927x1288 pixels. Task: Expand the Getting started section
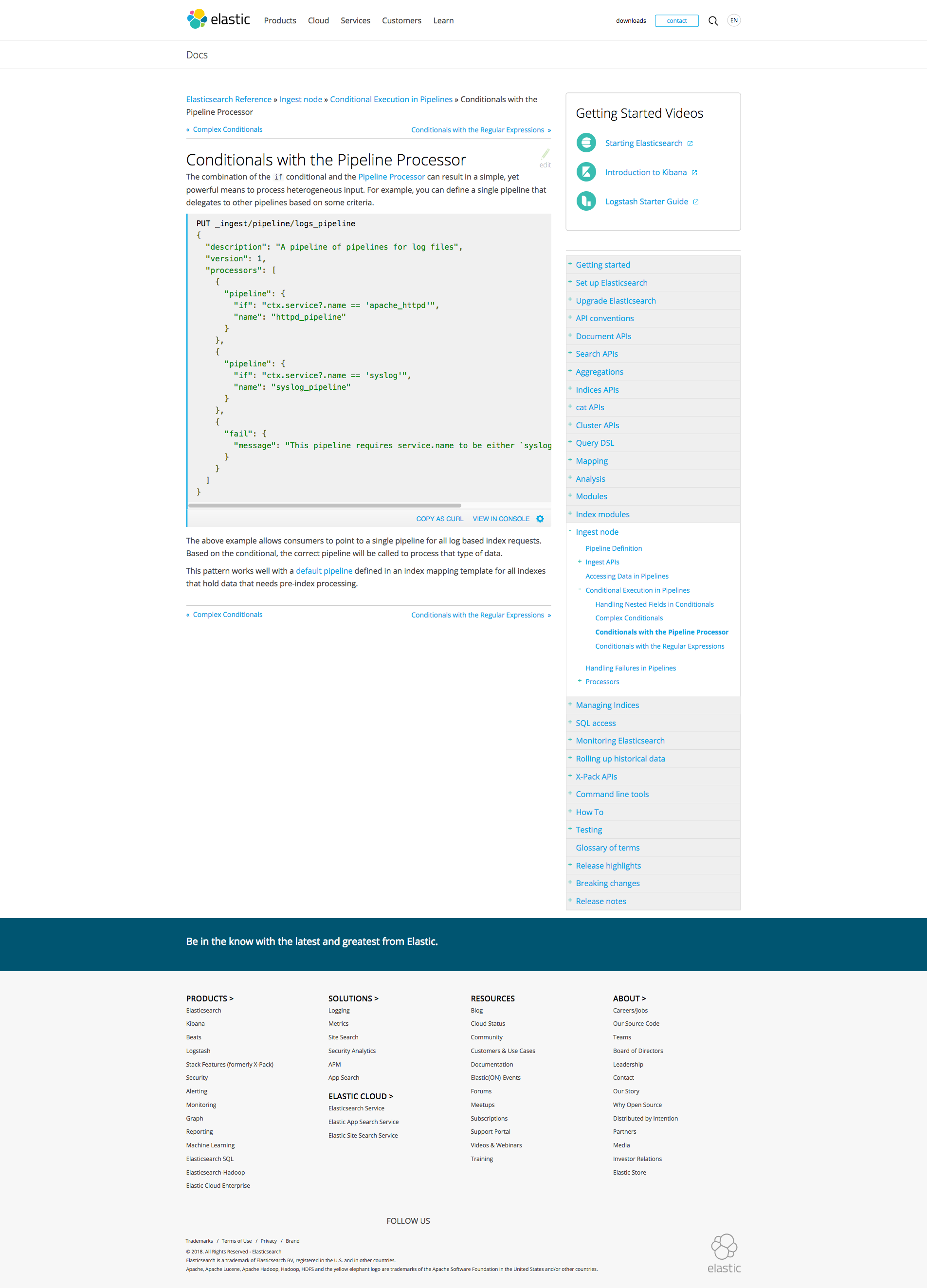(570, 264)
